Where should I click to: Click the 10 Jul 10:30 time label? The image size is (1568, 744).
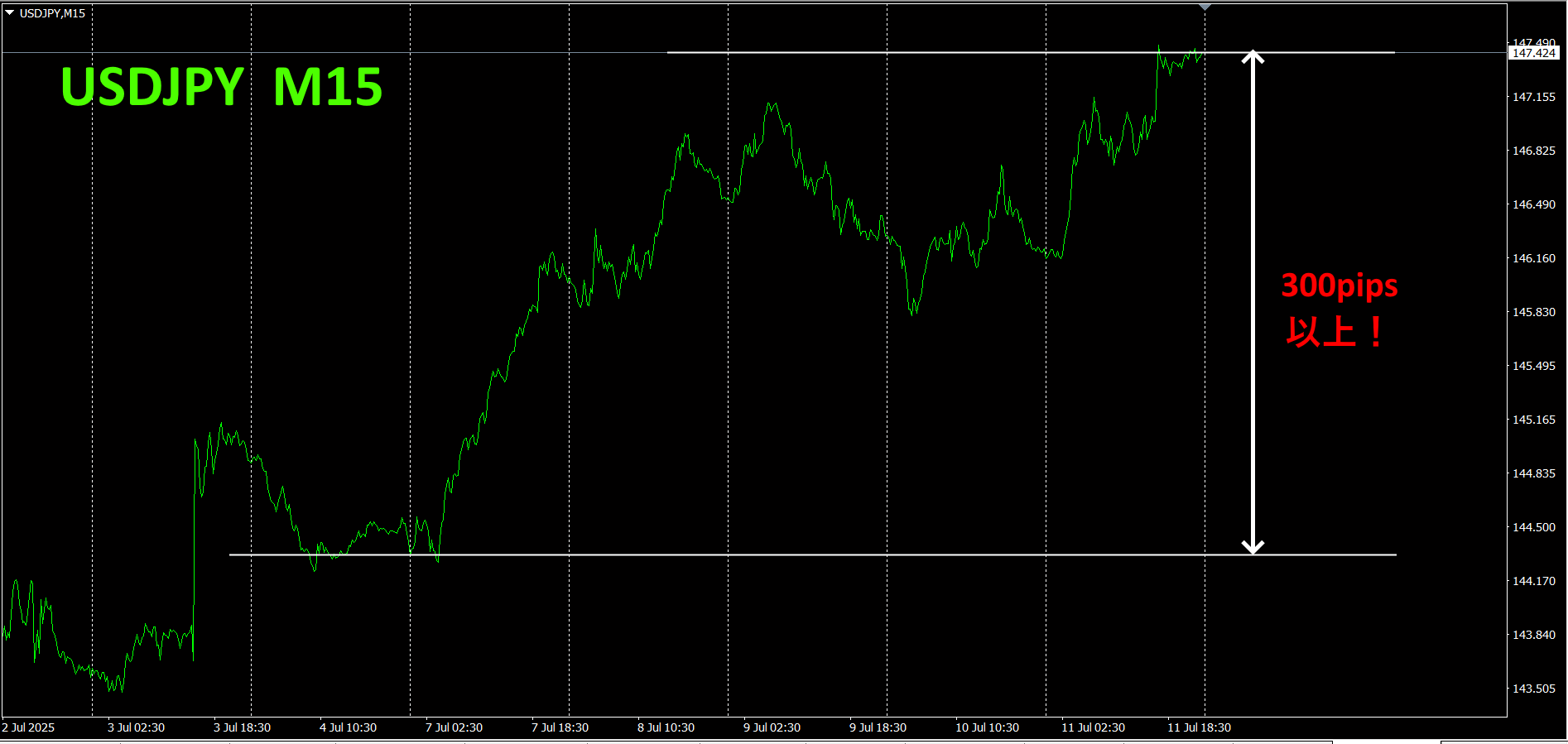[987, 727]
